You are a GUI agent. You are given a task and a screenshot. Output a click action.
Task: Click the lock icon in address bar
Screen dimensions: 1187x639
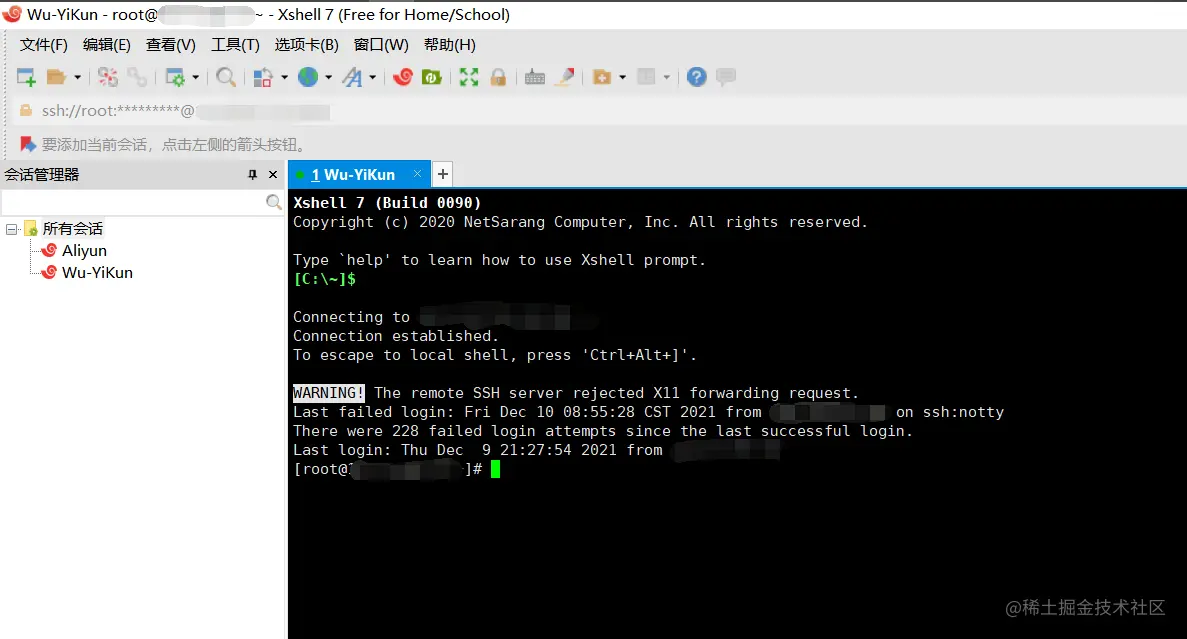click(x=26, y=111)
